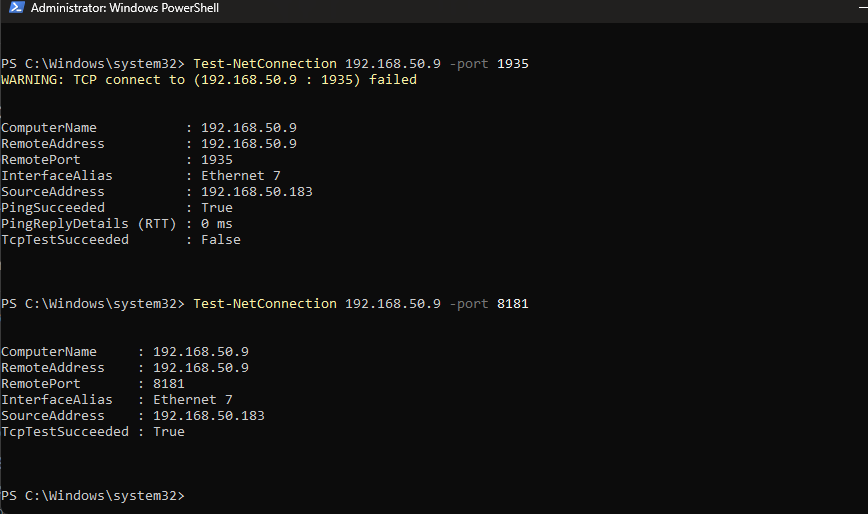Image resolution: width=868 pixels, height=514 pixels.
Task: Click the RemotePort value 8181
Action: 169,384
